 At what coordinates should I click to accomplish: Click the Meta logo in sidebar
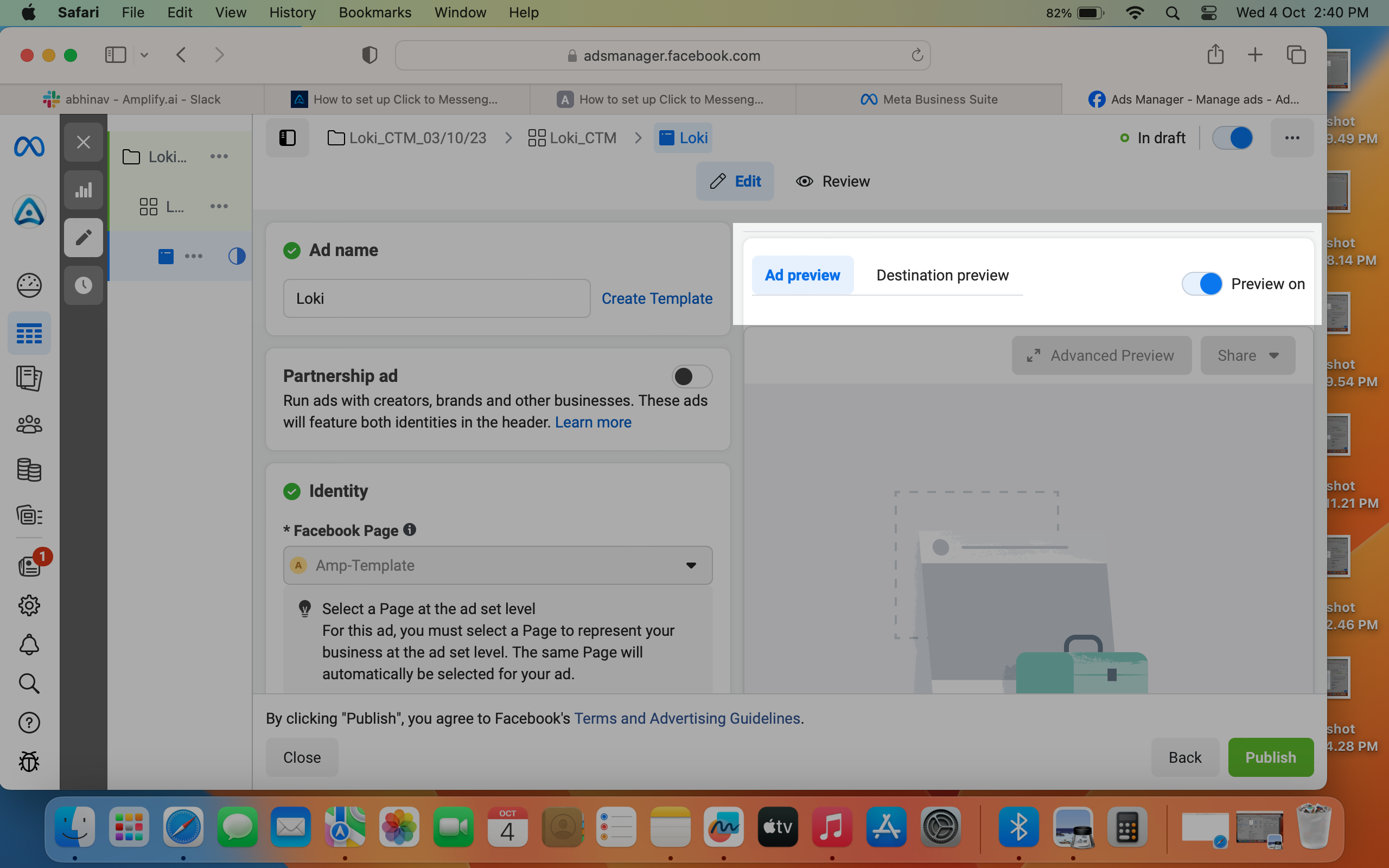29,147
